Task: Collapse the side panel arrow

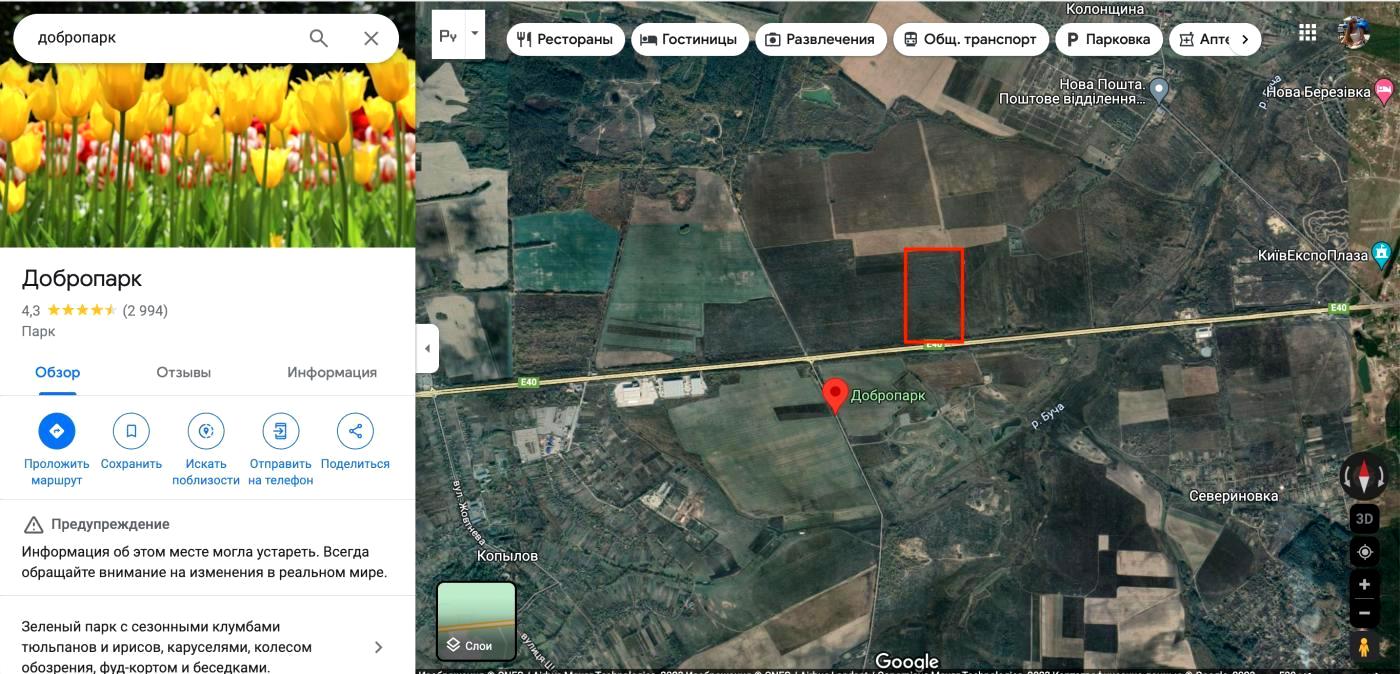Action: (x=427, y=348)
